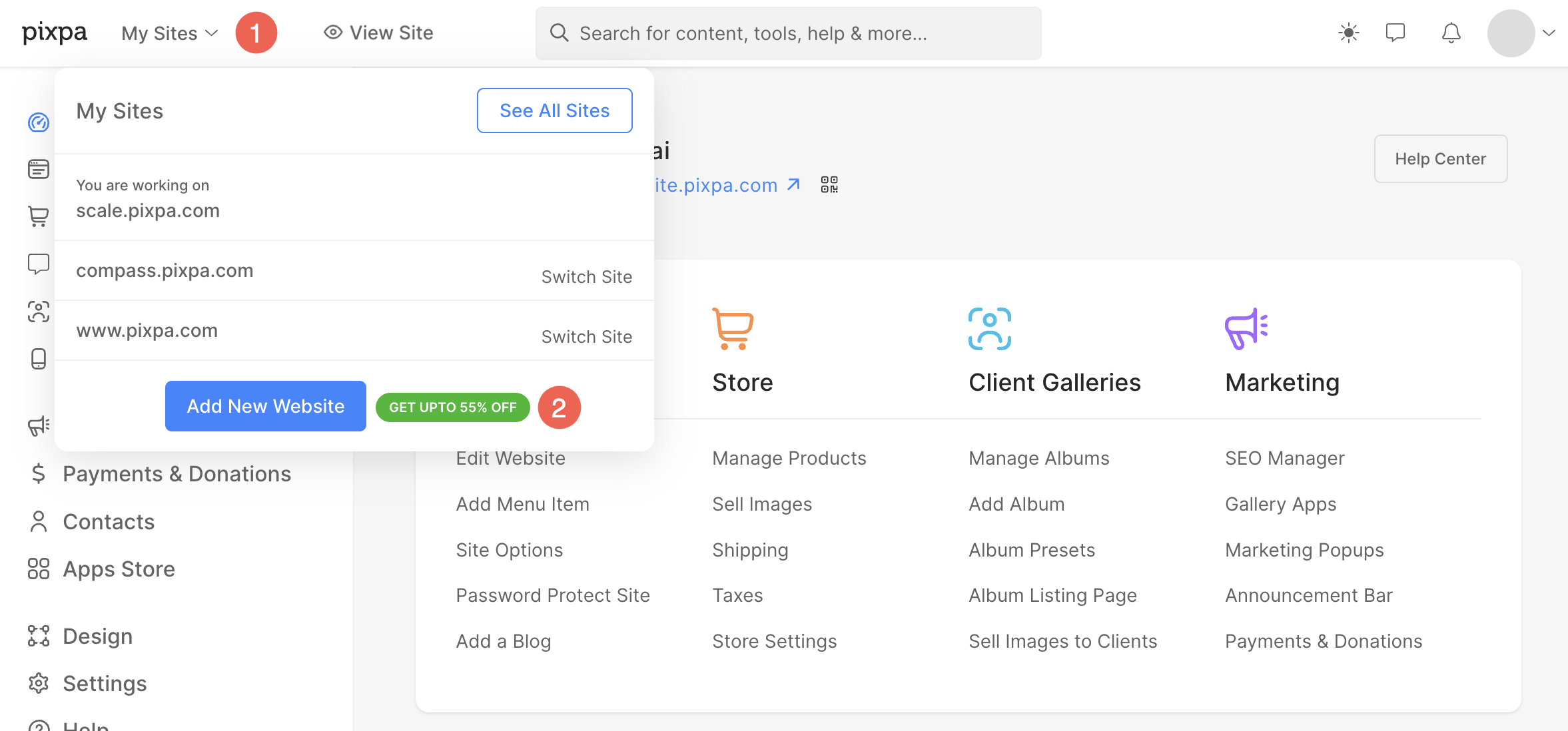1568x731 pixels.
Task: Click the person icon beside Contacts
Action: coord(39,521)
